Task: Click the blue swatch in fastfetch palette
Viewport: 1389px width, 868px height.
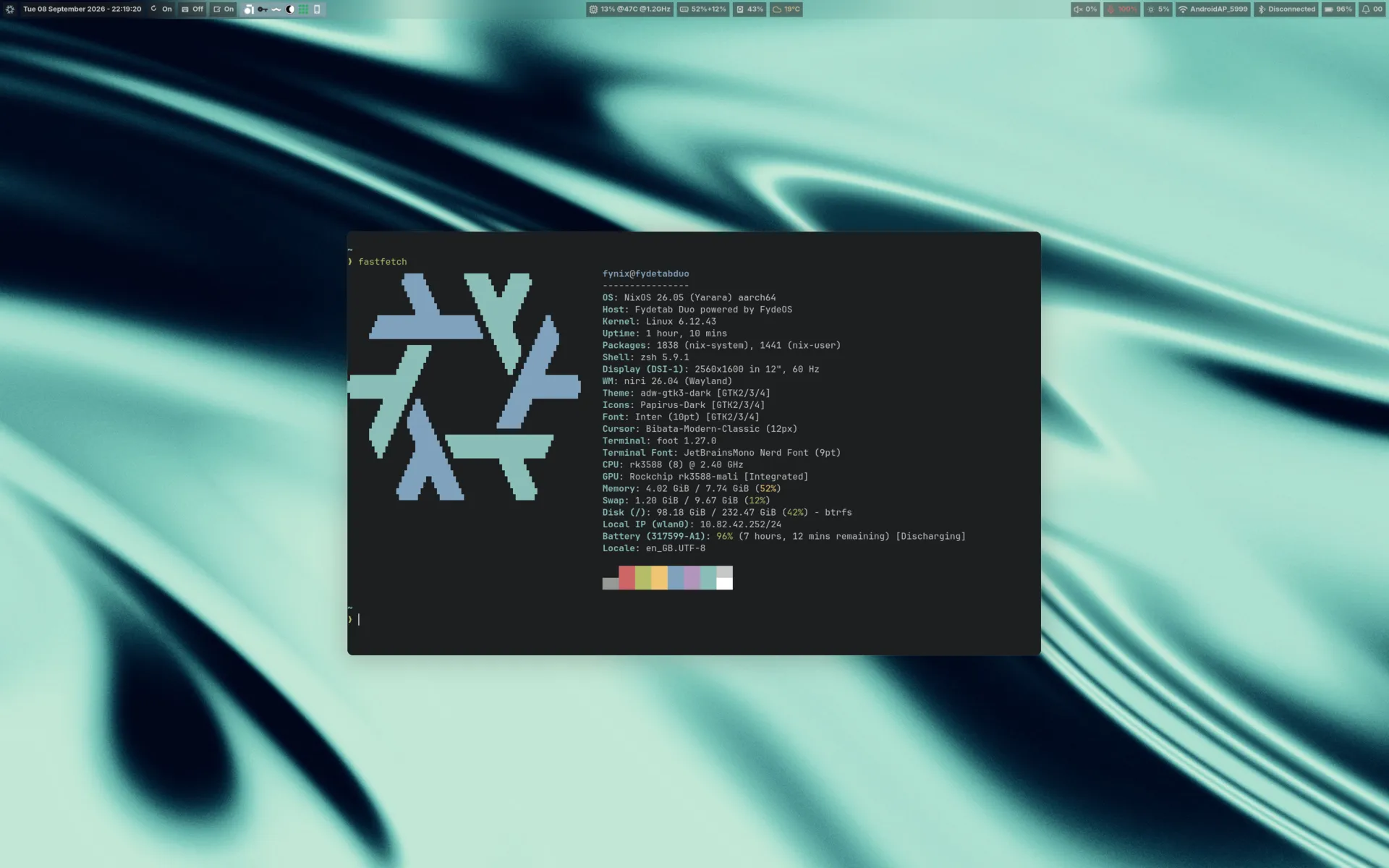Action: [x=676, y=578]
